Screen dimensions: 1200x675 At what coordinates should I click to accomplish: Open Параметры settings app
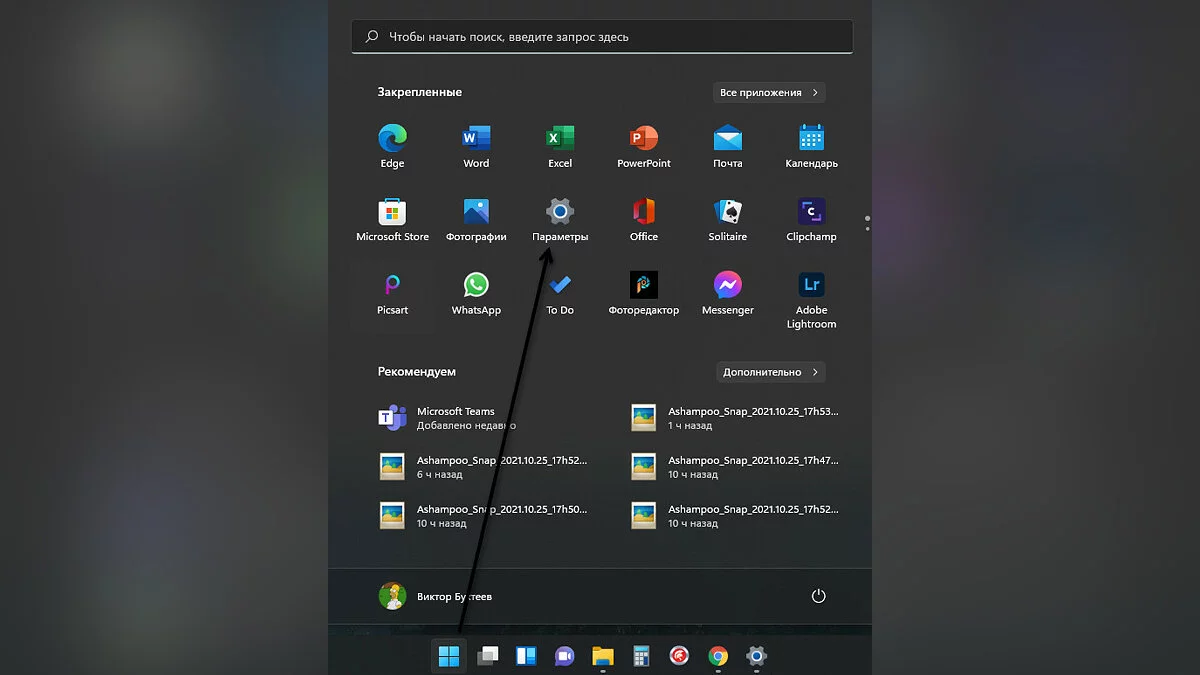coord(560,221)
